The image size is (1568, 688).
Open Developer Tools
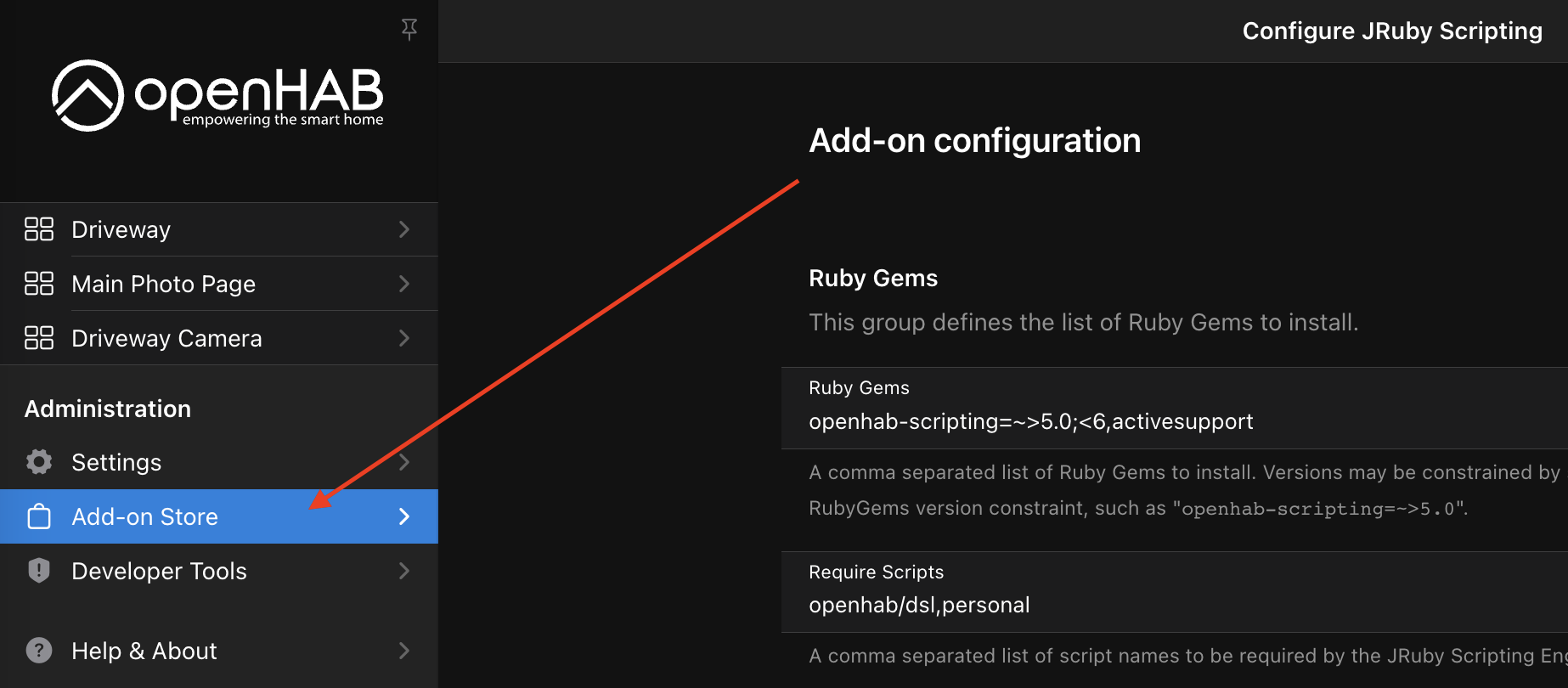pos(159,570)
